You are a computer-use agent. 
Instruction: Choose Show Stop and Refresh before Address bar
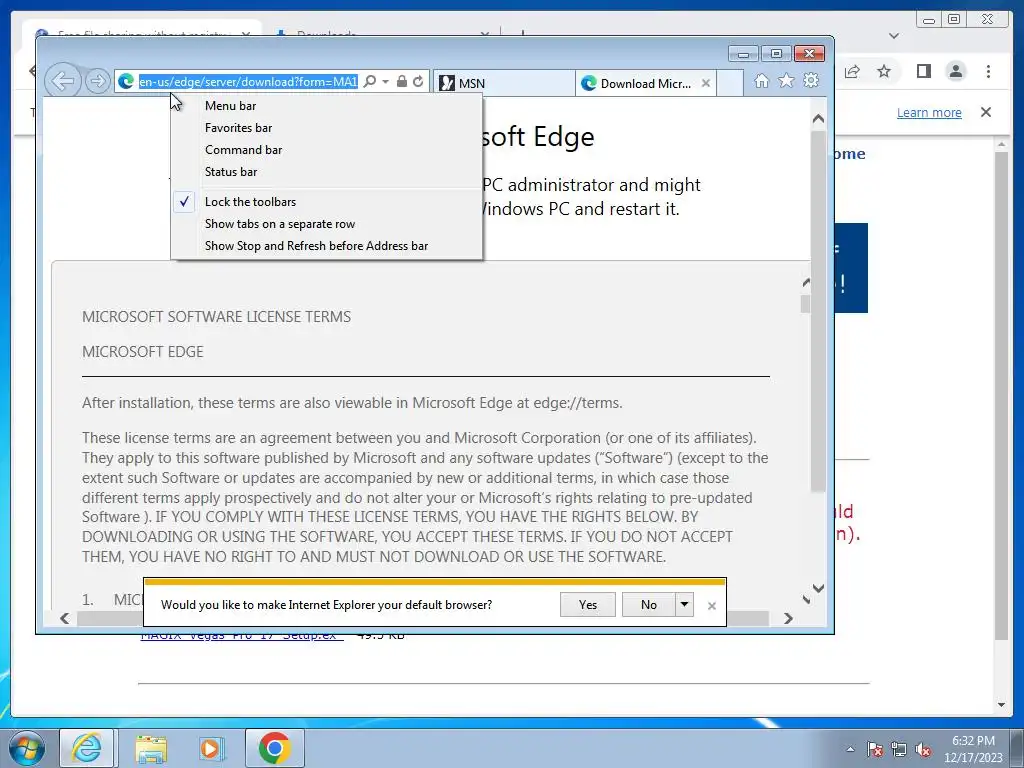tap(327, 246)
